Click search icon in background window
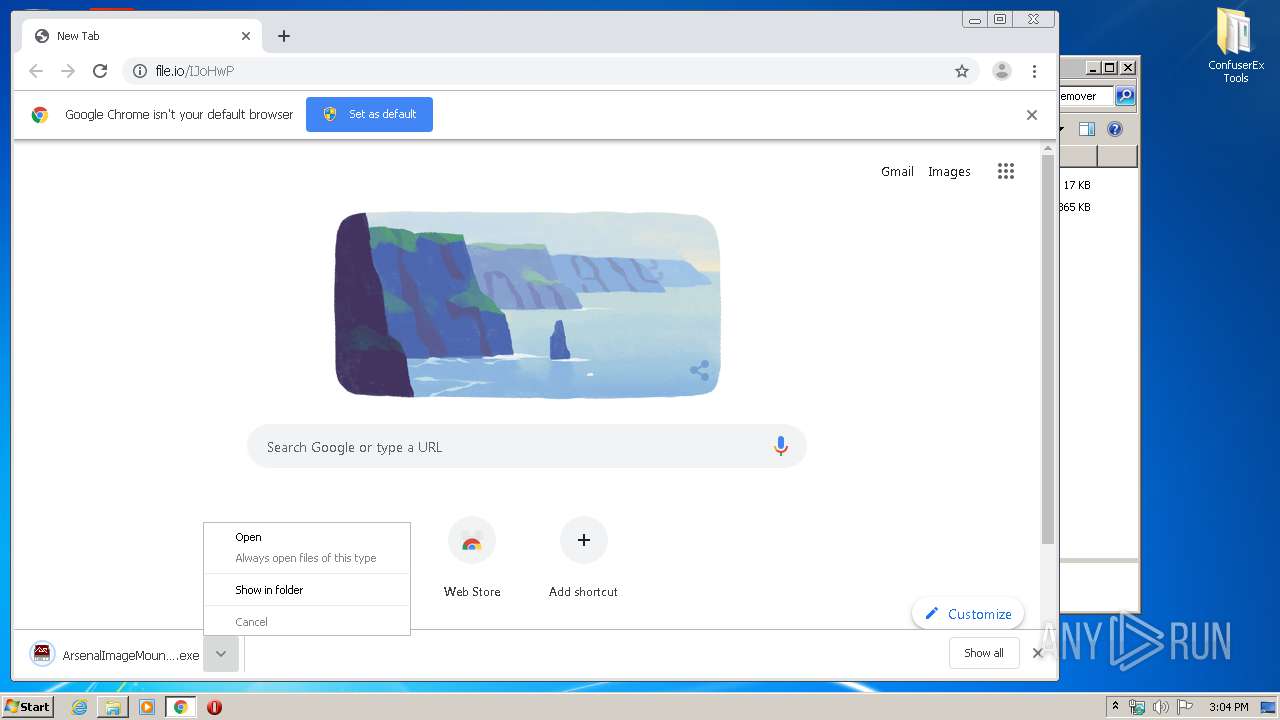1280x720 pixels. (x=1125, y=96)
